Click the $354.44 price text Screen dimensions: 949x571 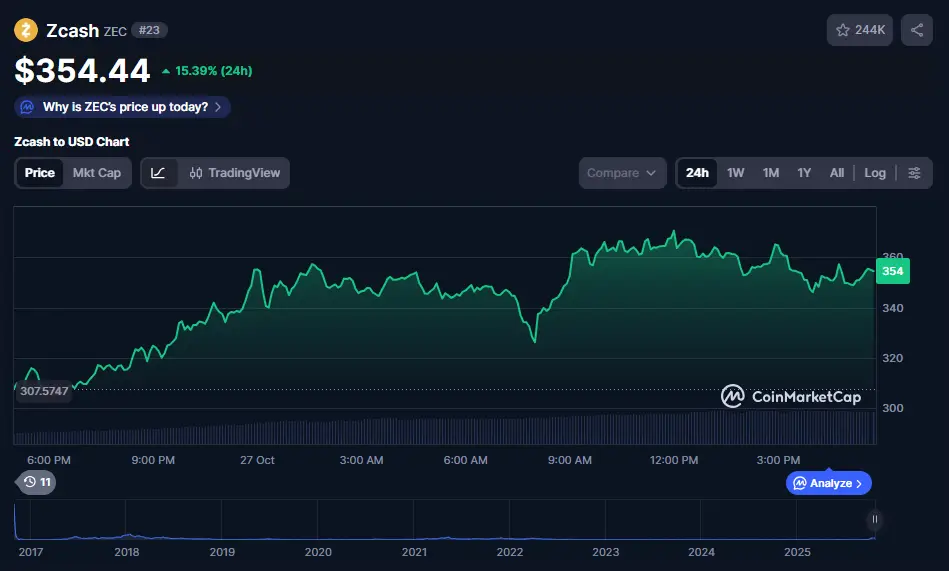(x=82, y=70)
